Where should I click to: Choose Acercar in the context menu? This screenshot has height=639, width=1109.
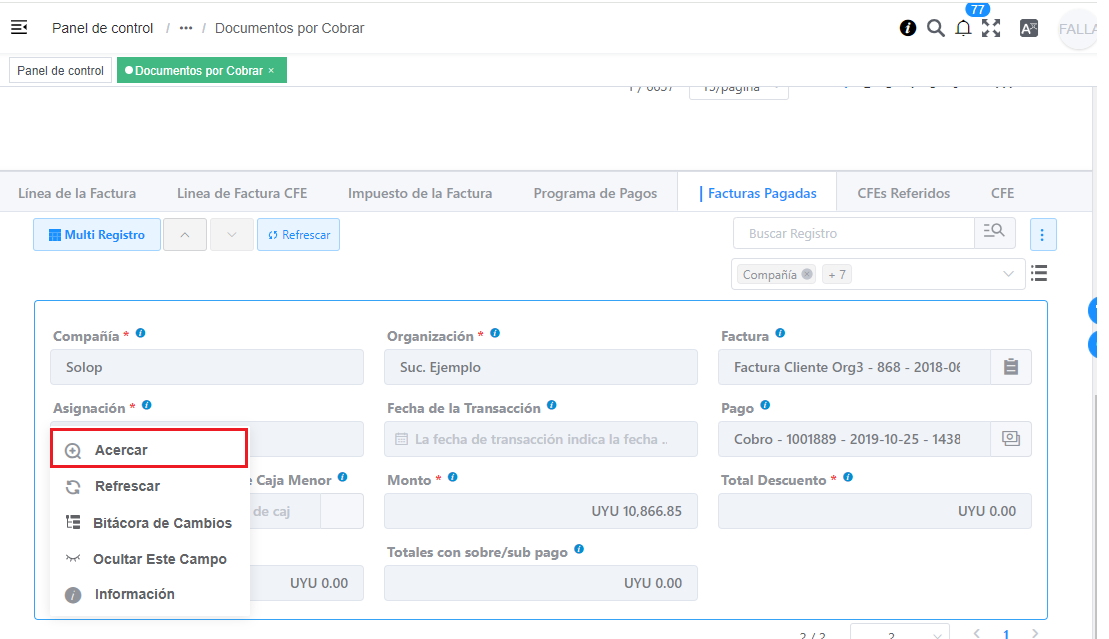point(149,450)
